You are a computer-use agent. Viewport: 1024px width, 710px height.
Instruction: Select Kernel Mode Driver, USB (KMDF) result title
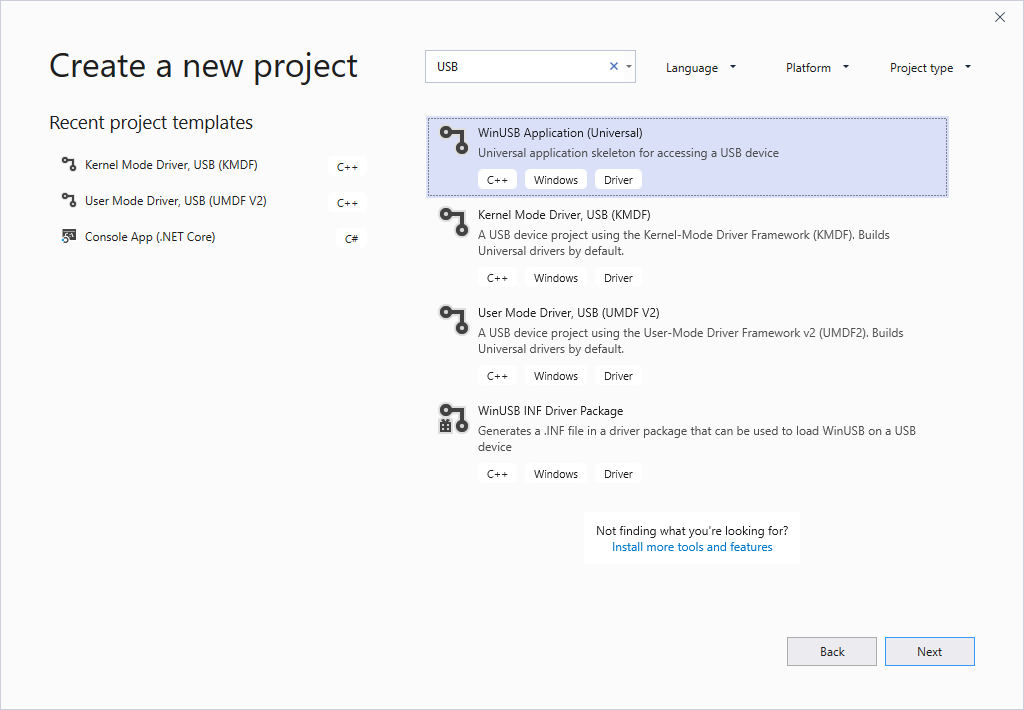point(564,214)
